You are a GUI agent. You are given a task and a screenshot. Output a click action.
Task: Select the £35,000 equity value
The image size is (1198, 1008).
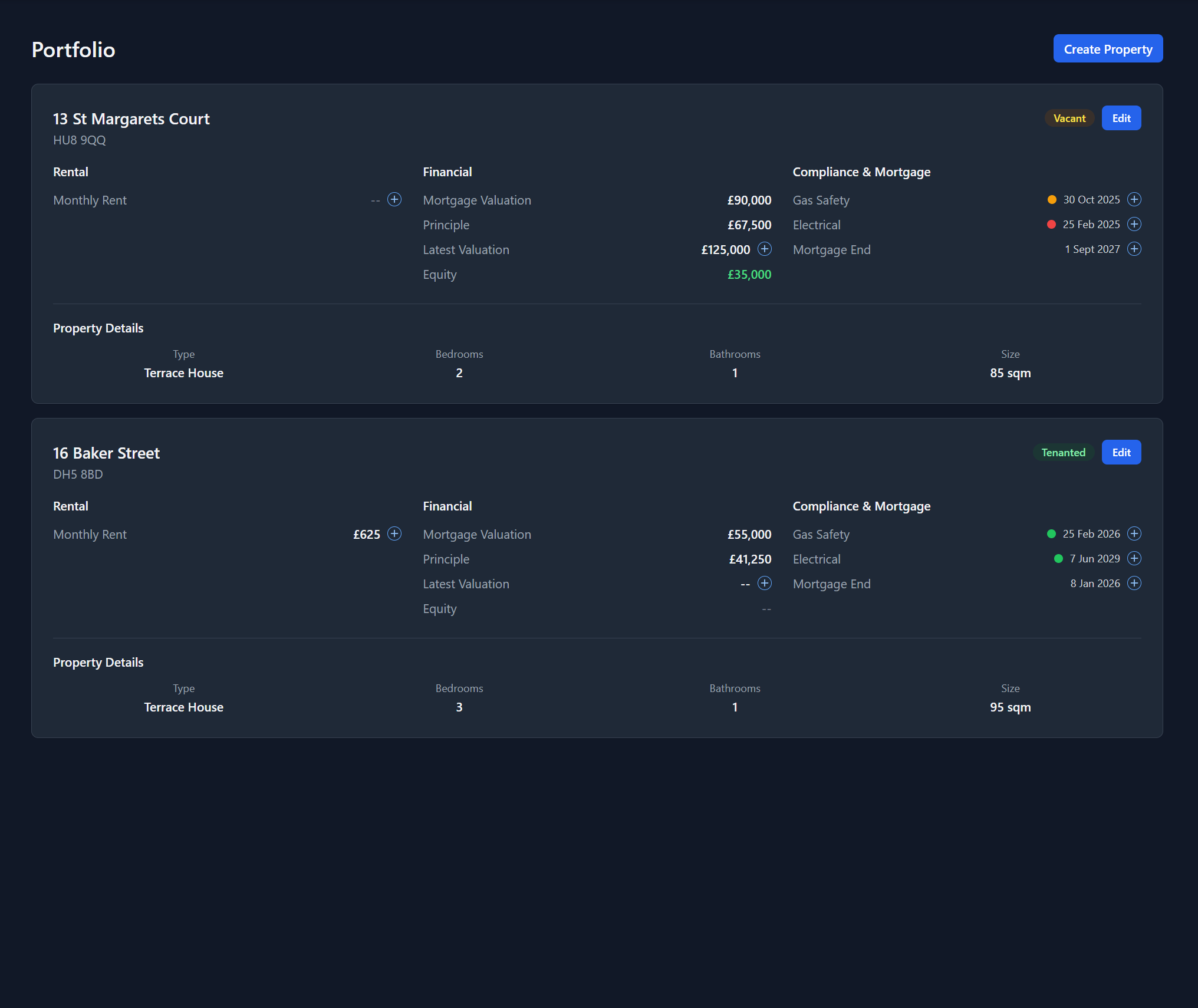[x=749, y=274]
